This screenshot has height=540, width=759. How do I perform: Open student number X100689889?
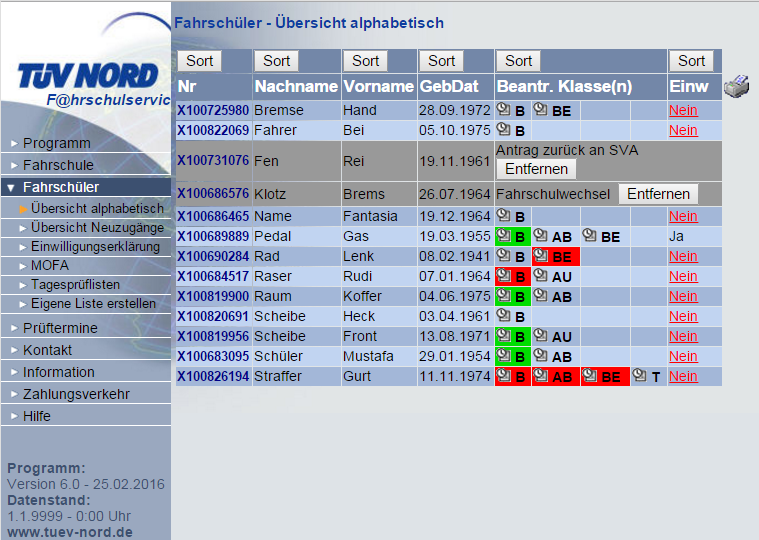(x=213, y=236)
